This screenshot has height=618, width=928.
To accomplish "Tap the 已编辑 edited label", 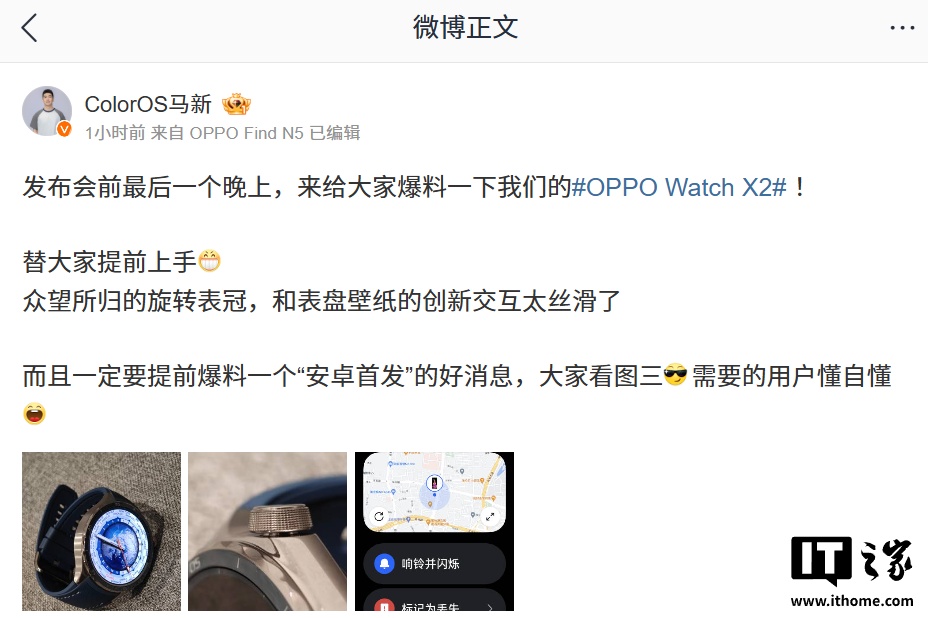I will [x=335, y=133].
